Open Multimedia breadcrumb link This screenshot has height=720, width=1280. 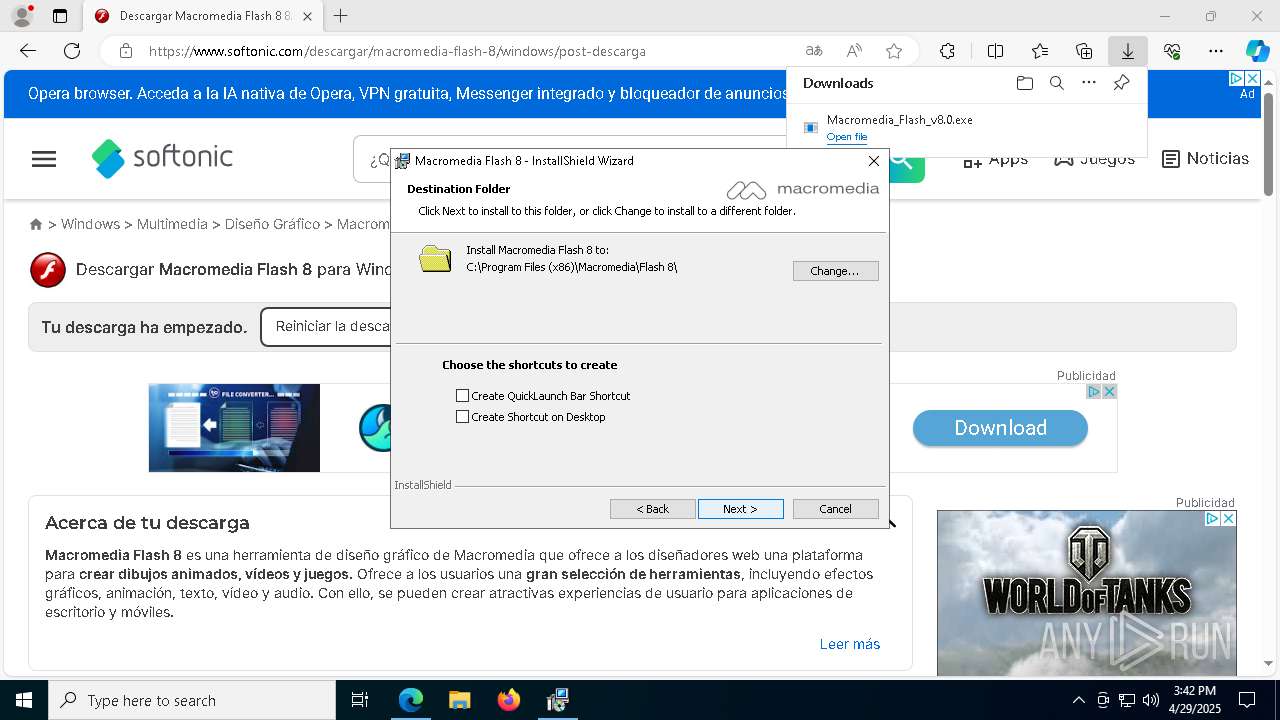point(172,224)
